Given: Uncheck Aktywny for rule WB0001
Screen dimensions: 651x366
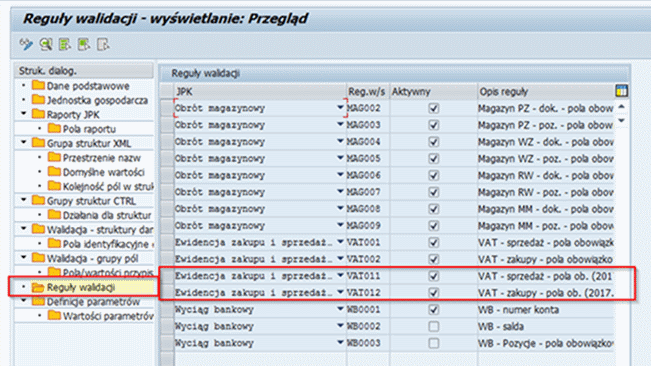Looking at the screenshot, I should 433,310.
